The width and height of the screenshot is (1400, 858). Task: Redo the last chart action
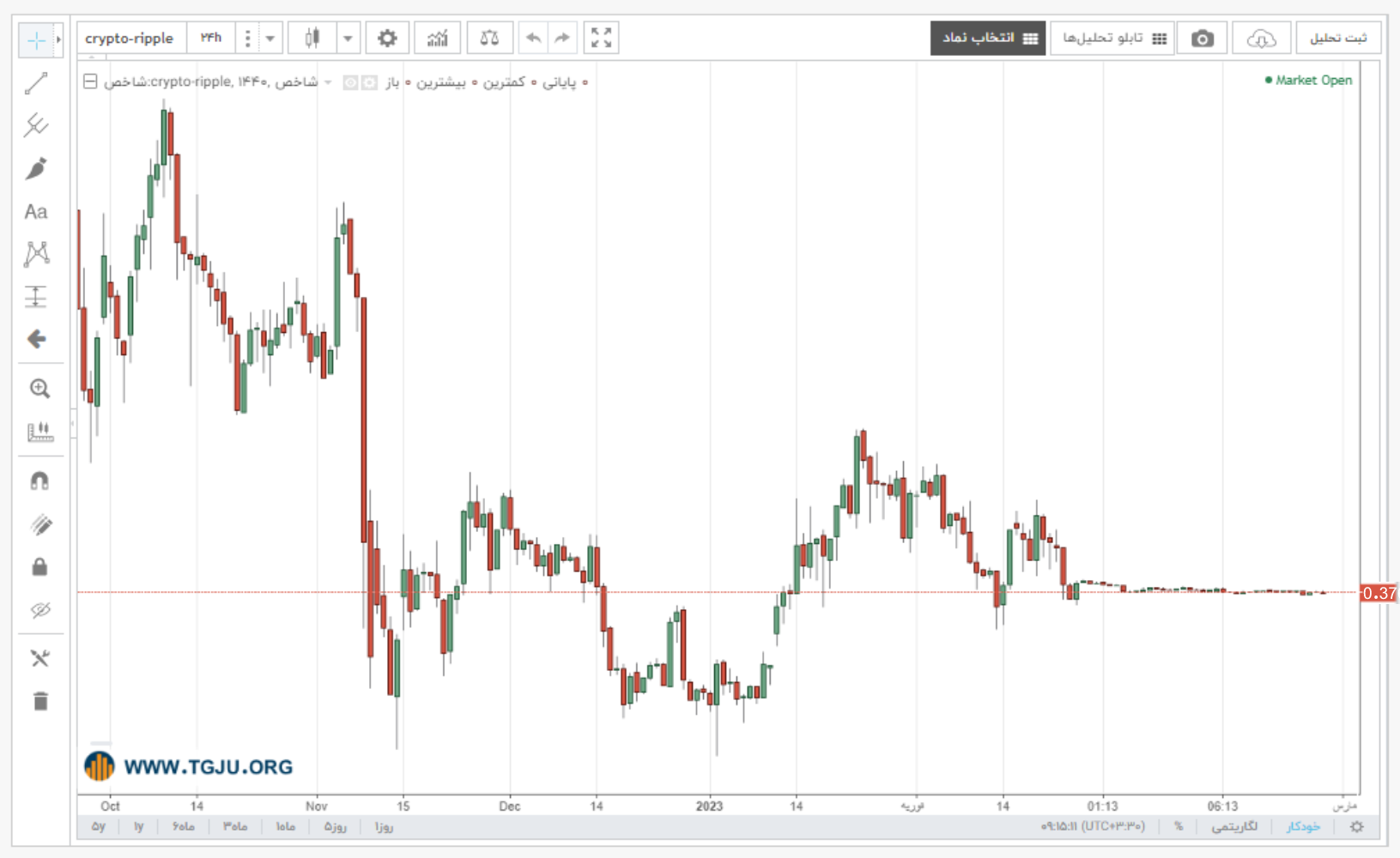tap(562, 39)
